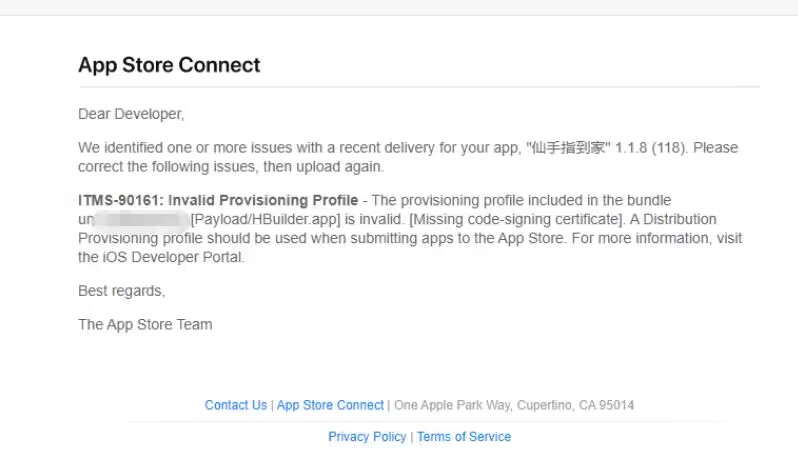Click the divider line under the heading
The width and height of the screenshot is (798, 465).
(x=419, y=87)
